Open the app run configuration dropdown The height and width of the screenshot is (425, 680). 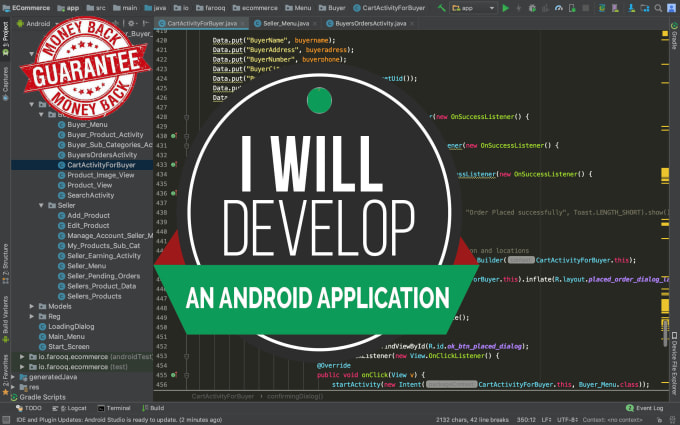coord(473,8)
